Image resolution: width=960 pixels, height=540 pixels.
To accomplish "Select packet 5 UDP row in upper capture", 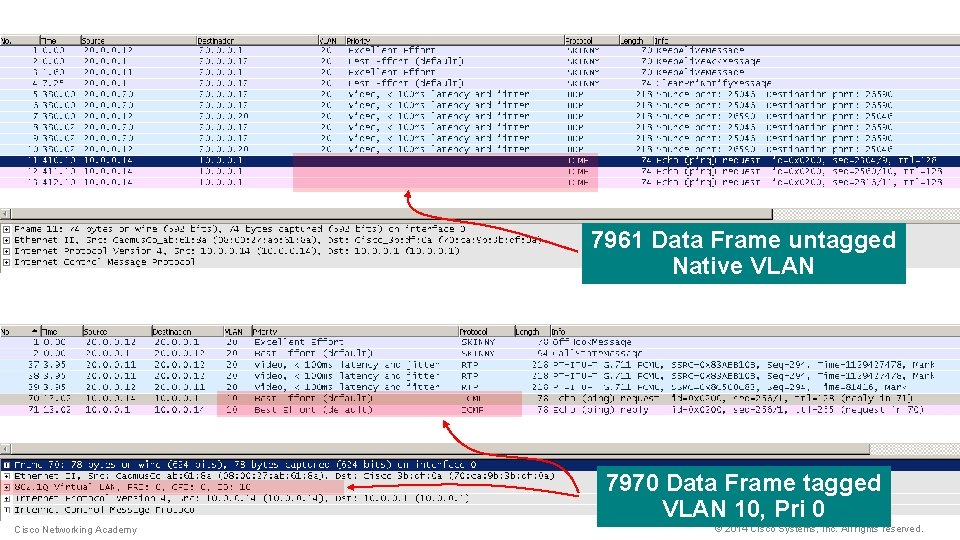I will [480, 95].
